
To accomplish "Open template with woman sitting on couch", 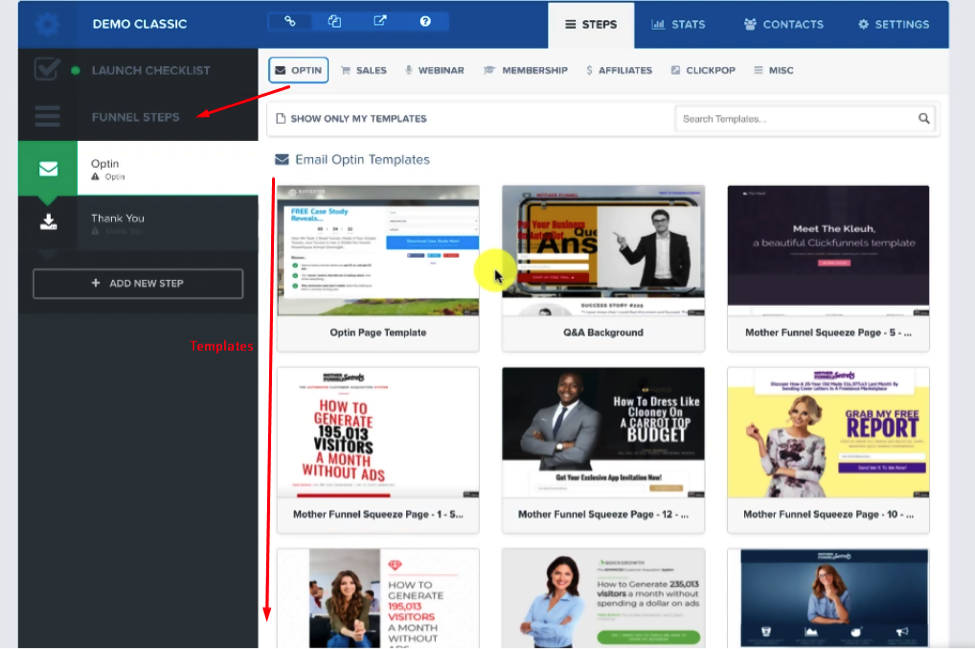I will coord(378,599).
